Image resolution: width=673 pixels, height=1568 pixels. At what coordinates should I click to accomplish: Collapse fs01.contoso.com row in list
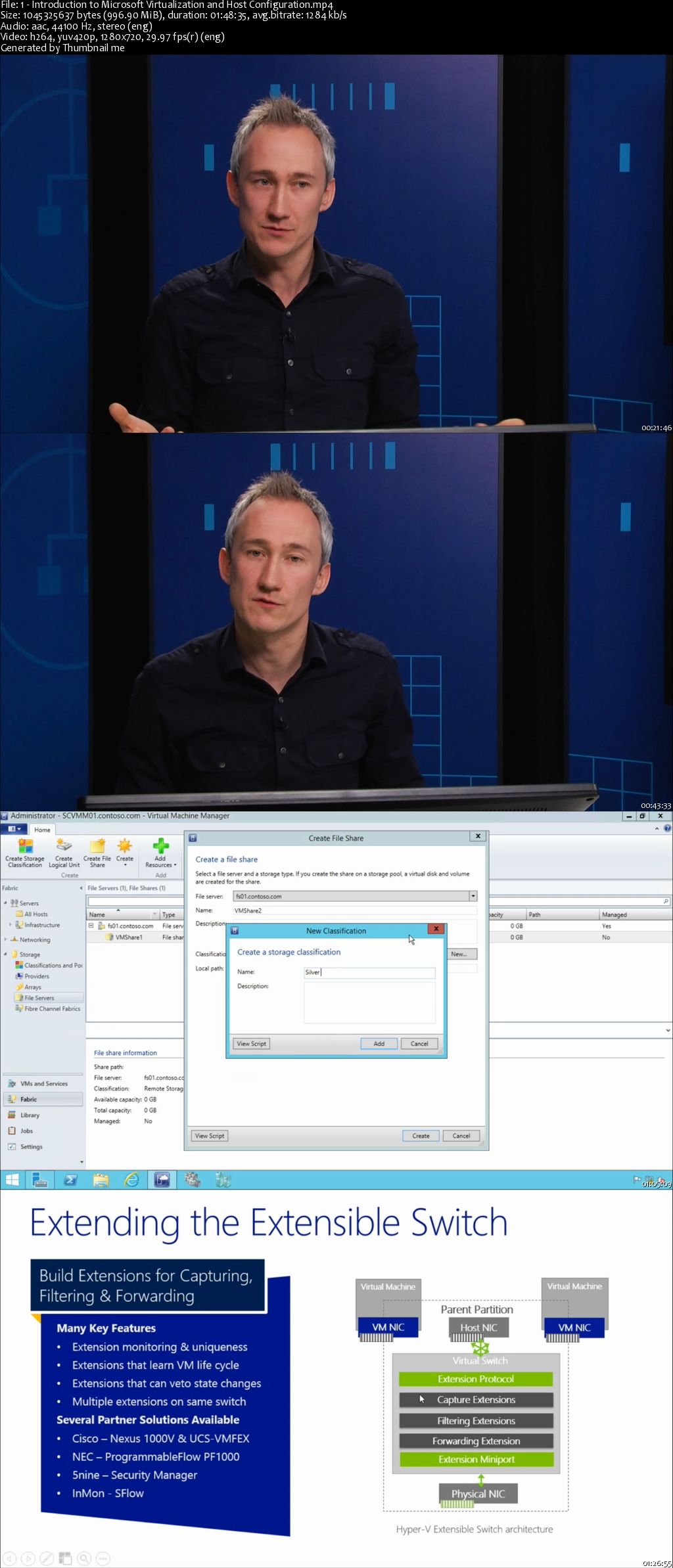91,926
